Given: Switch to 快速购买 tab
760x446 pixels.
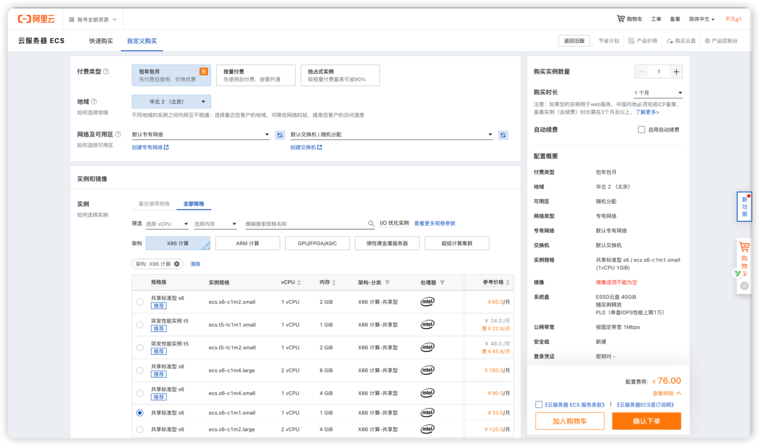Looking at the screenshot, I should [x=101, y=41].
